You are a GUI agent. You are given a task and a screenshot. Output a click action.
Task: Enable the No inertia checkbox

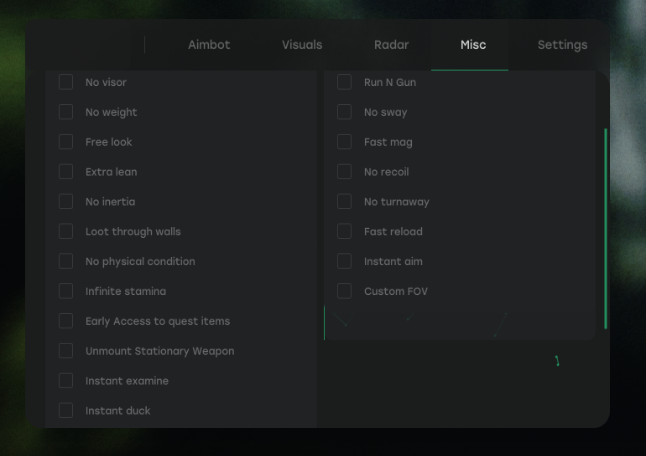[66, 201]
